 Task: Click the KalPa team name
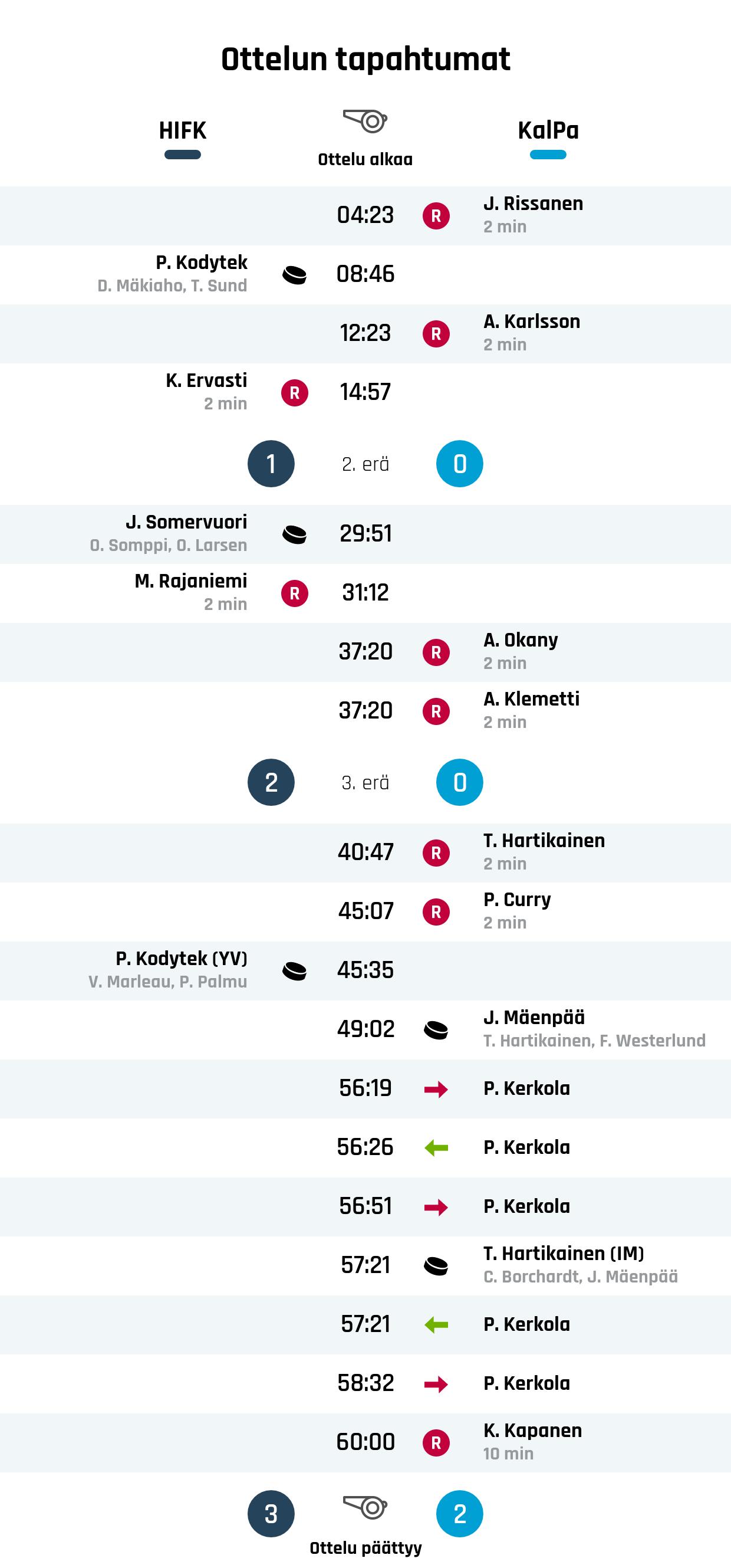548,130
